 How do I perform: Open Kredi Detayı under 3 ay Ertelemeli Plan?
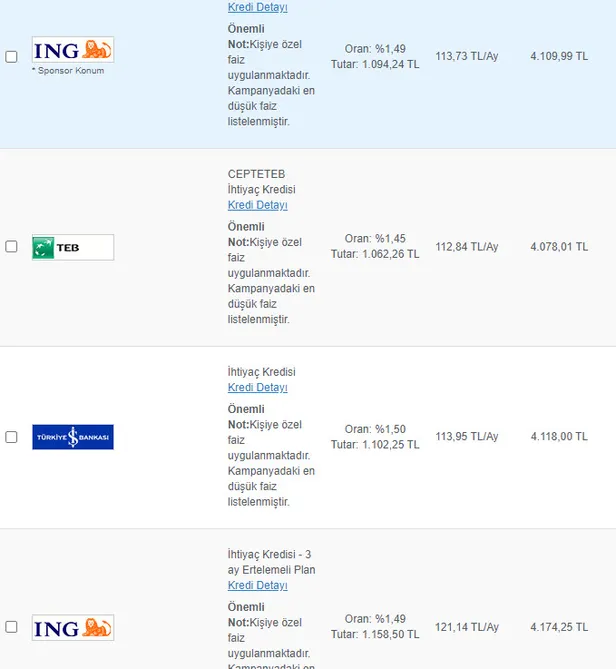tap(258, 585)
